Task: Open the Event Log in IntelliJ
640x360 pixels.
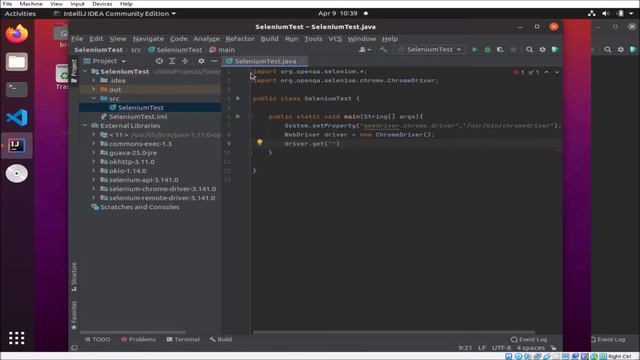Action: 529,339
